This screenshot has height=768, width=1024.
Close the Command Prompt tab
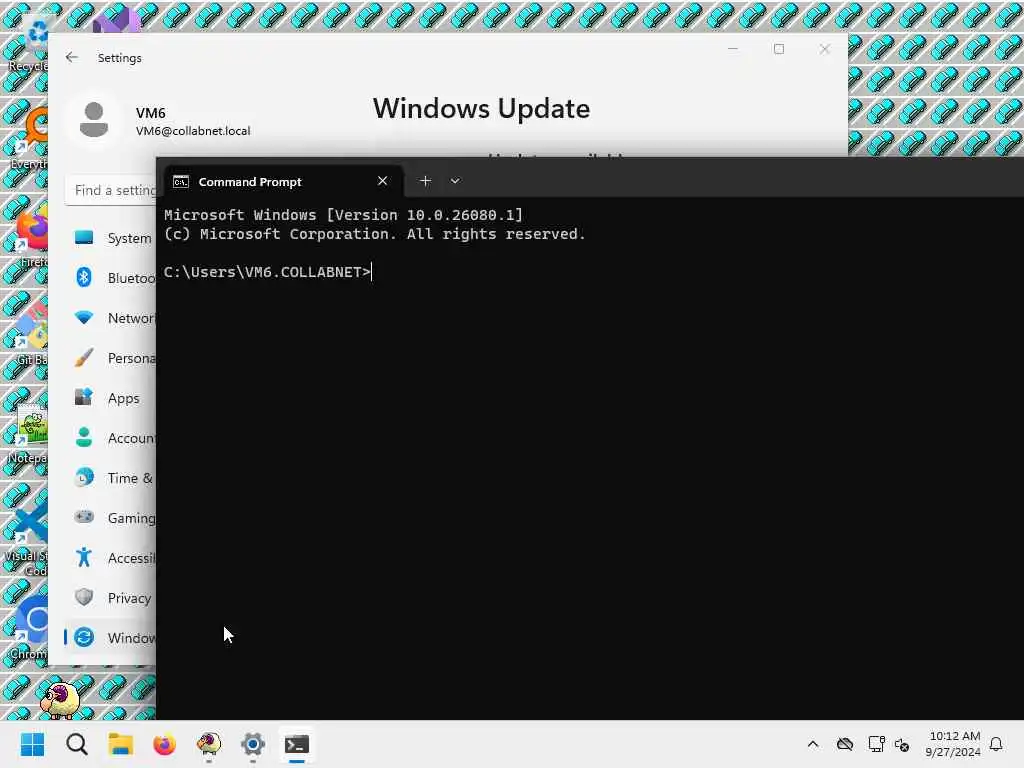(x=383, y=181)
